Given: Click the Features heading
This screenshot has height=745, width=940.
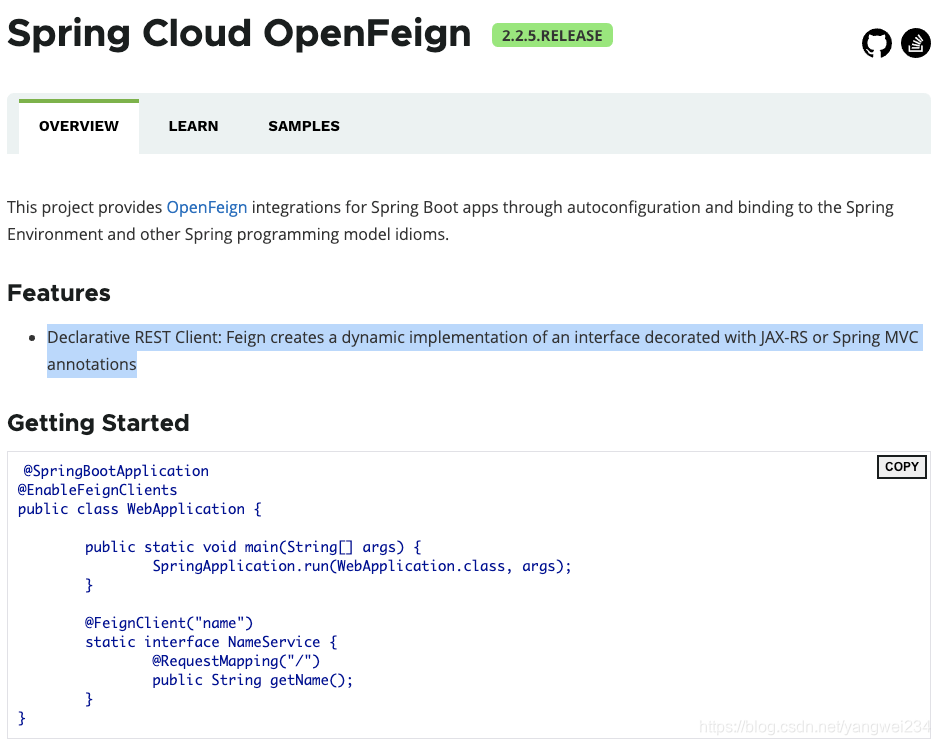Looking at the screenshot, I should tap(59, 293).
